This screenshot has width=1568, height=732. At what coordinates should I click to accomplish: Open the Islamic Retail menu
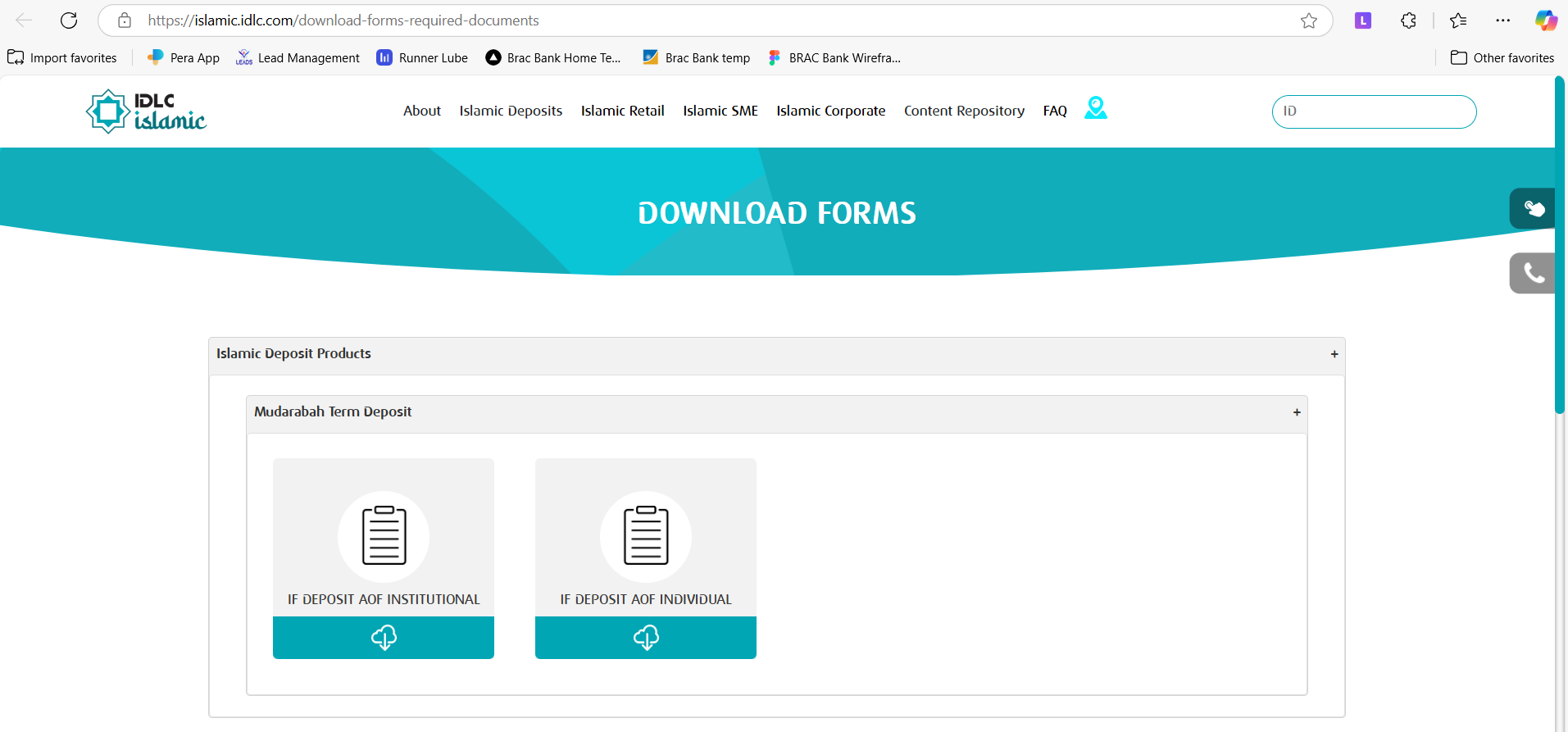click(x=622, y=111)
